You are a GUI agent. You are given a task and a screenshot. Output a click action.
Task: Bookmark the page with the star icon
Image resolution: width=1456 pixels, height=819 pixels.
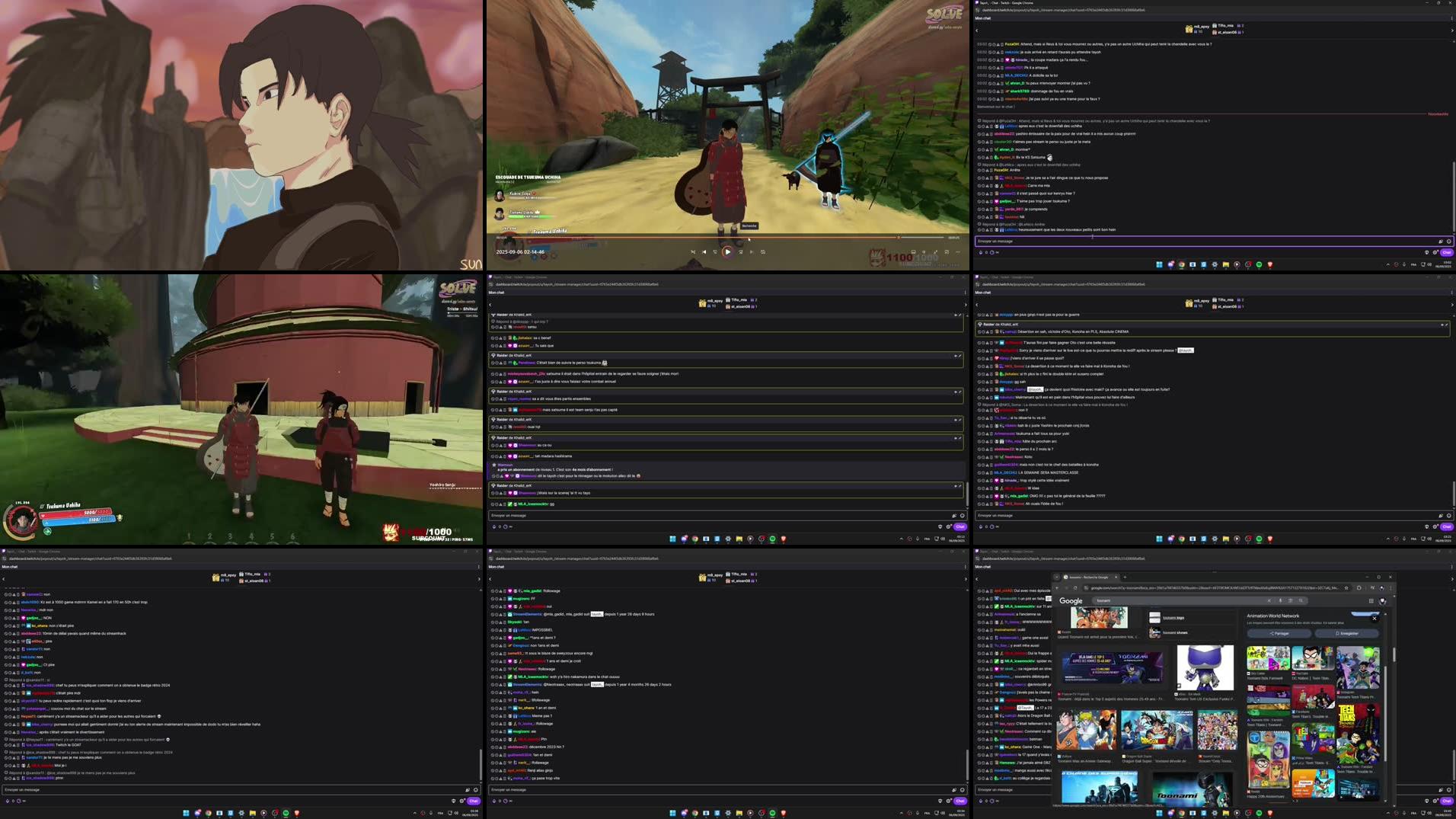(1346, 588)
